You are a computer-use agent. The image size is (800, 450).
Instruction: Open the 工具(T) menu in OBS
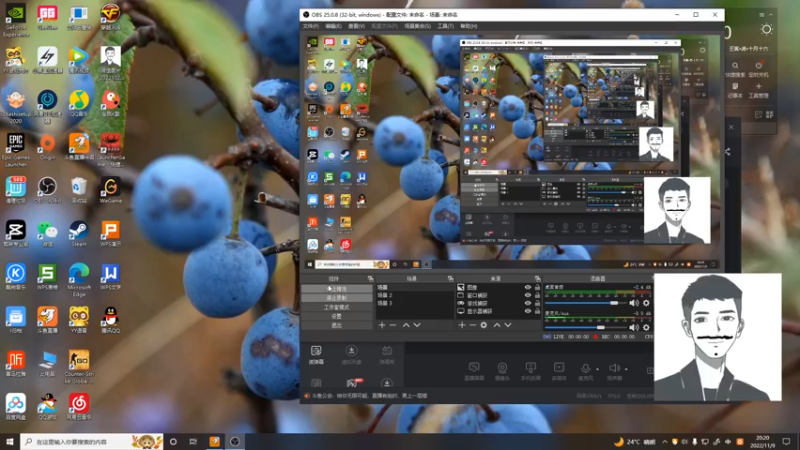point(445,26)
